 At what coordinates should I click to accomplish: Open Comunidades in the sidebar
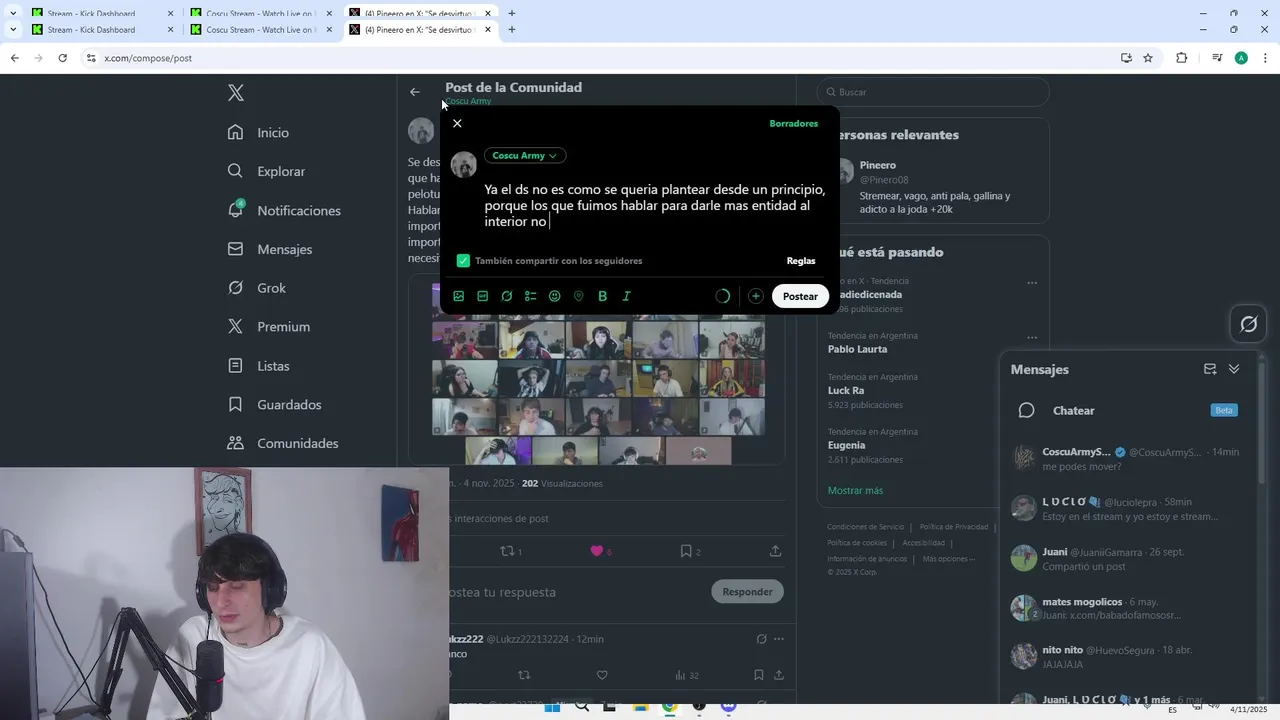[283, 443]
